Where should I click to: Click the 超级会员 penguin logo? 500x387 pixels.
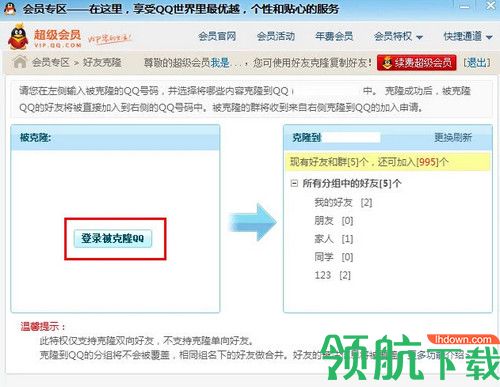(x=18, y=37)
